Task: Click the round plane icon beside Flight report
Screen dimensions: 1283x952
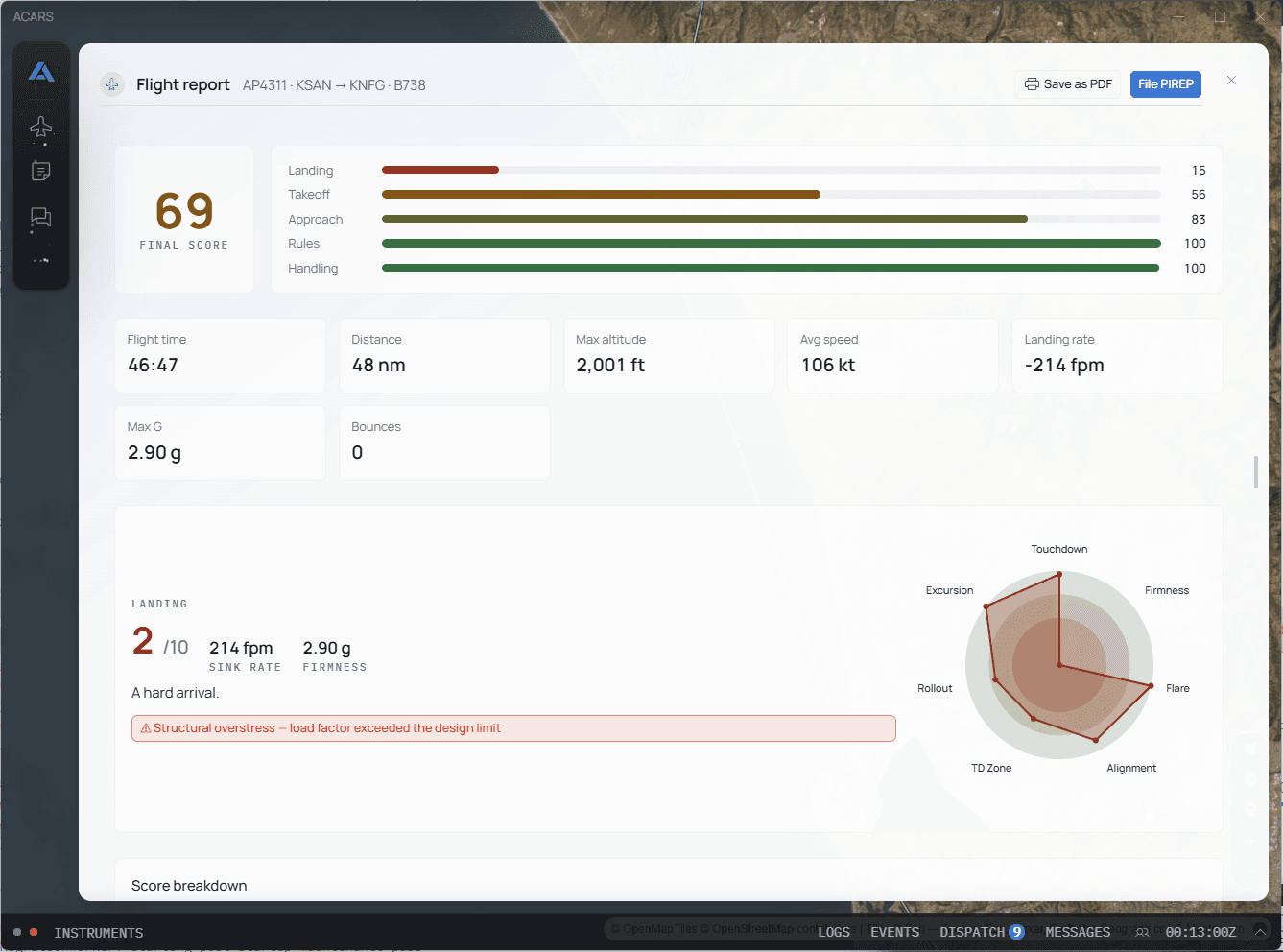Action: (112, 84)
